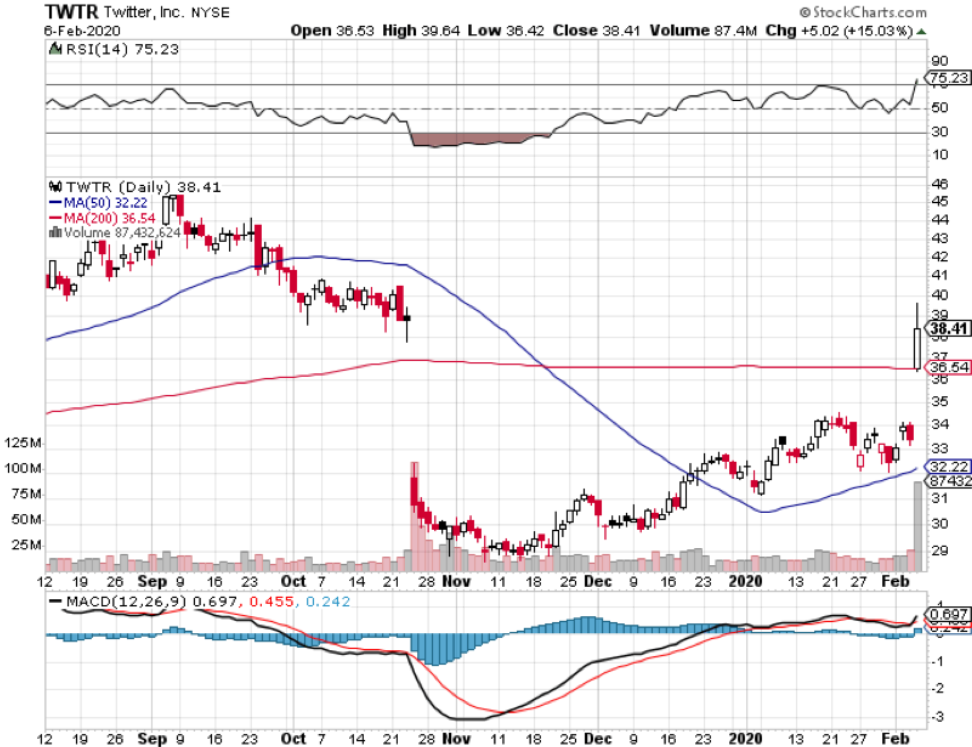Click the blue MA(50) legend line swatch
Image resolution: width=972 pixels, height=747 pixels.
pyautogui.click(x=55, y=203)
